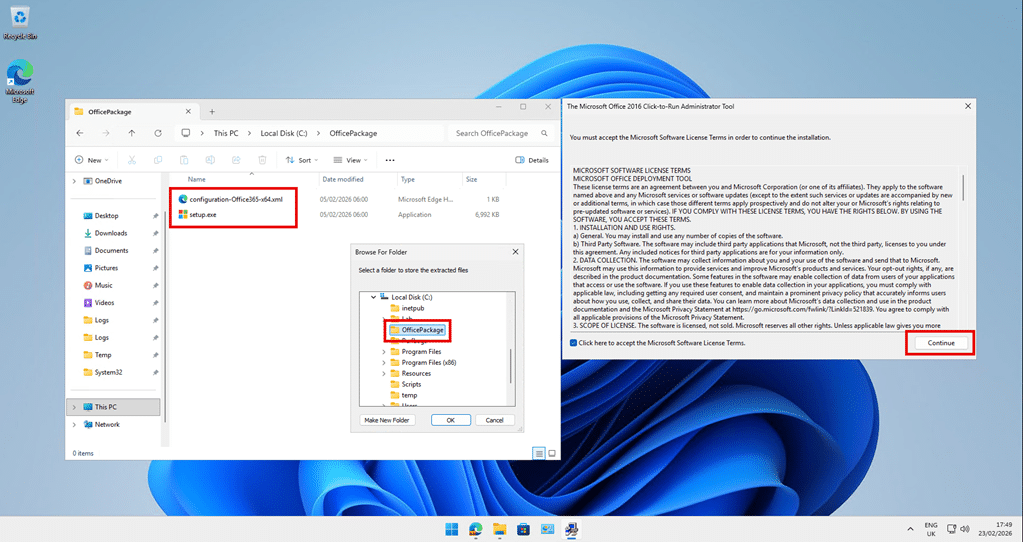
Task: Open the See more (three dots) menu
Action: (390, 160)
